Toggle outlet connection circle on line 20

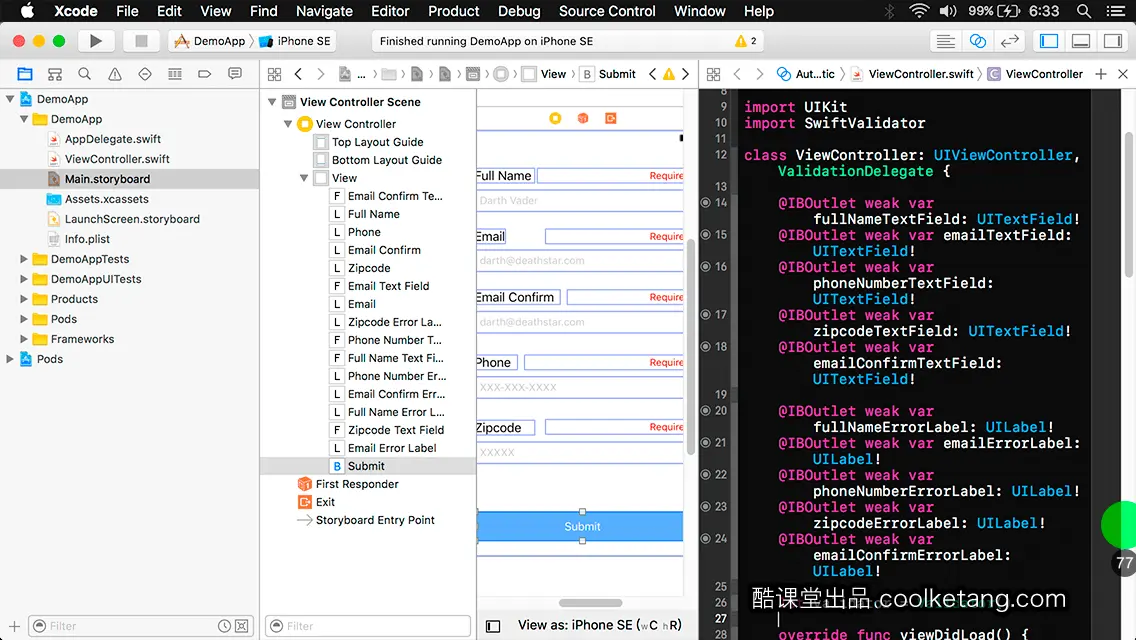point(705,410)
